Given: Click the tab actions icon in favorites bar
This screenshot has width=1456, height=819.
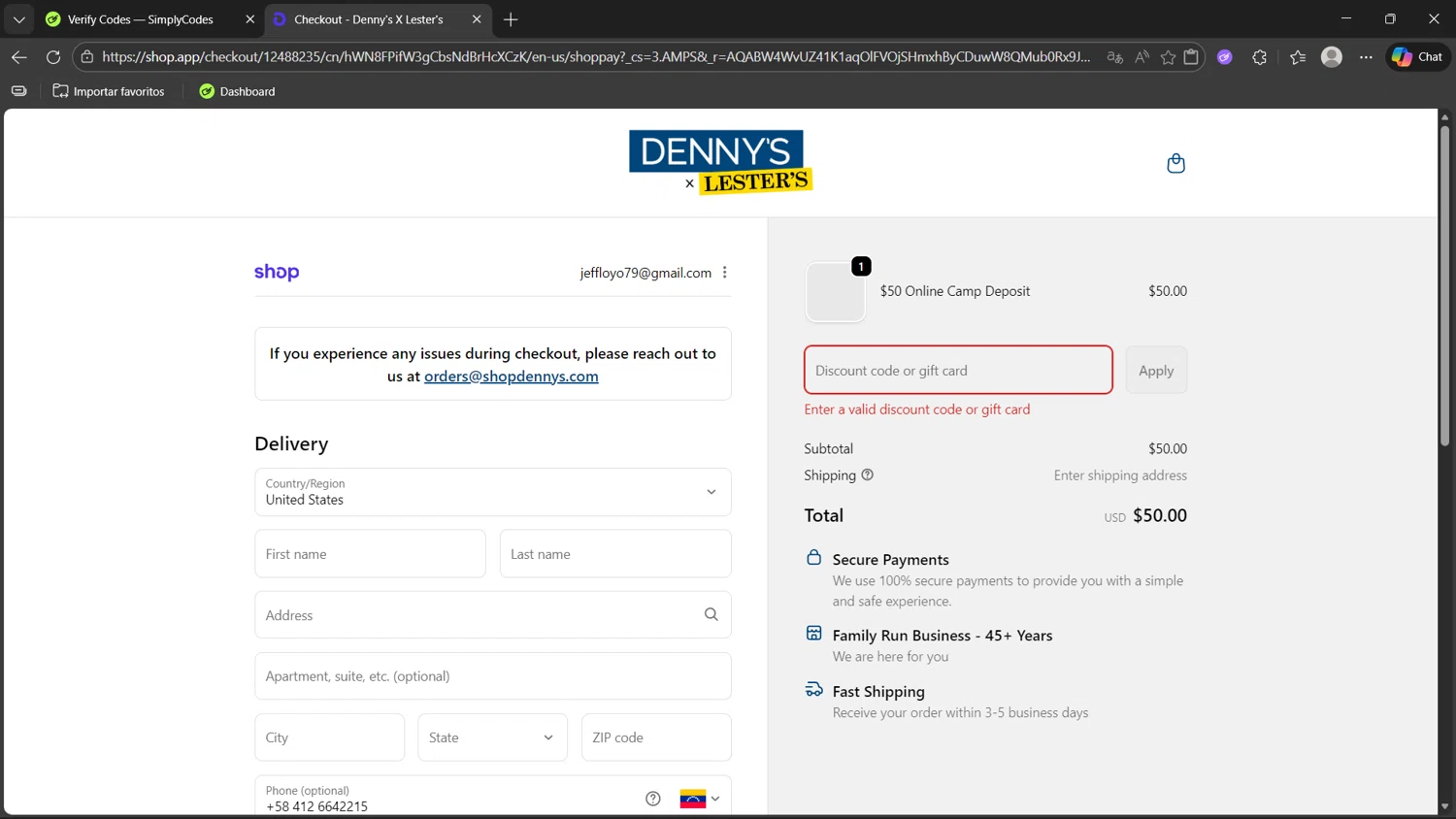Looking at the screenshot, I should pos(18,91).
